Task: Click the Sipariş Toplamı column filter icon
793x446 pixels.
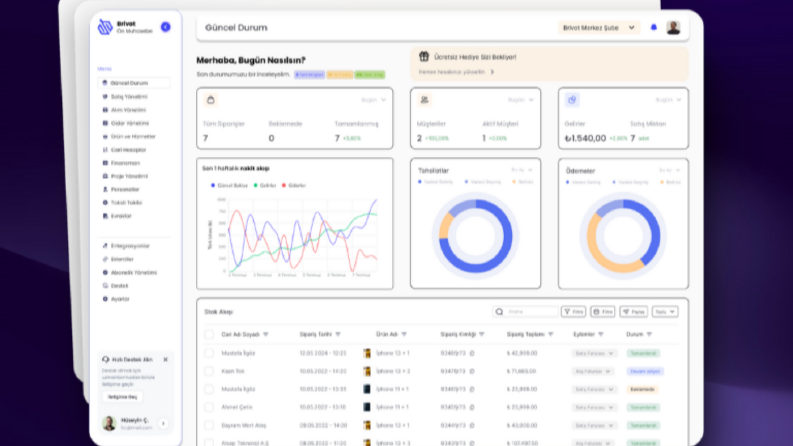Action: pos(550,334)
